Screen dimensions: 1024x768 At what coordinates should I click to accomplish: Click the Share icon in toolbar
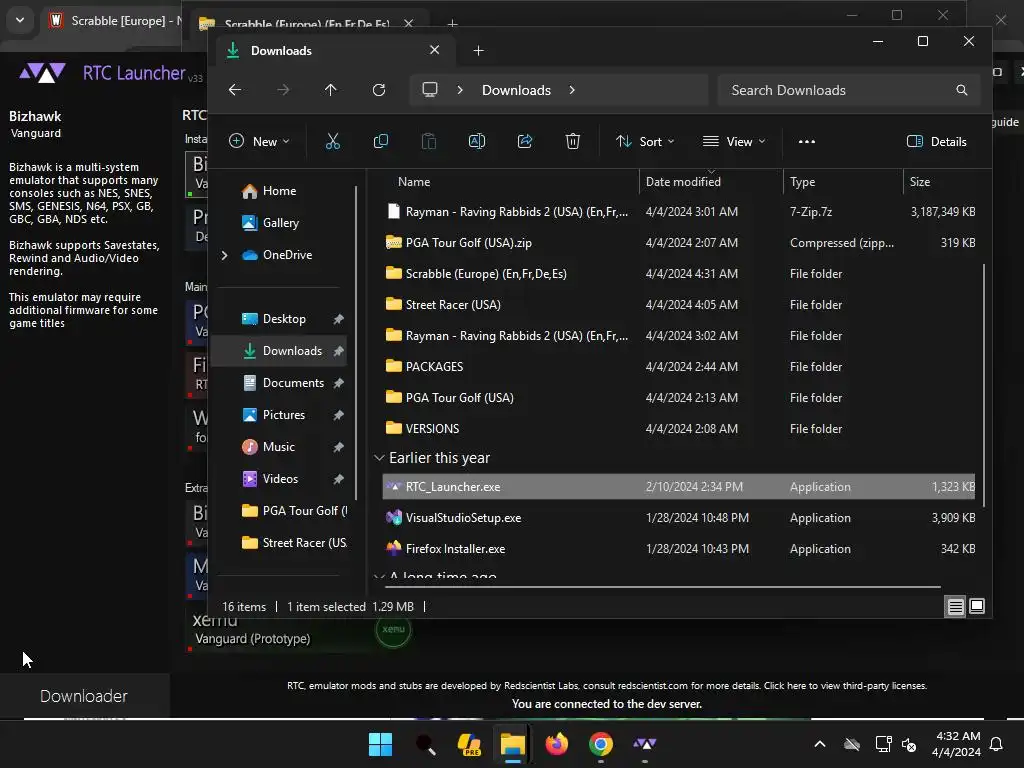(x=525, y=141)
